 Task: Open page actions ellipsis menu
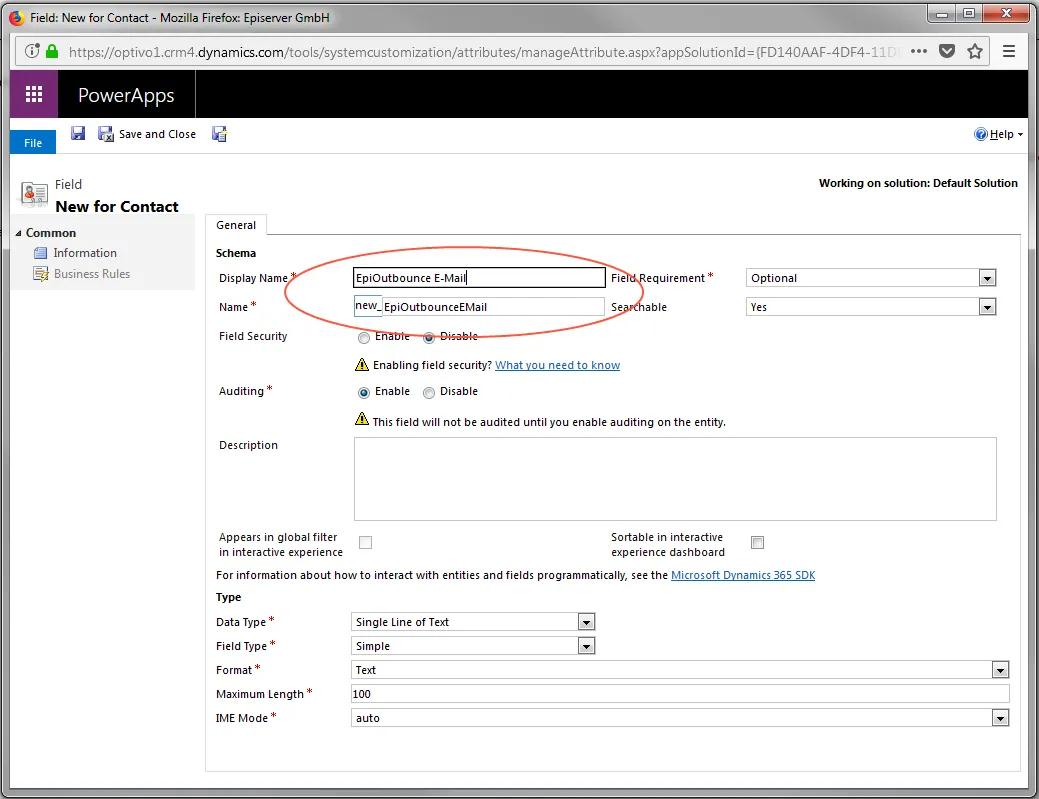point(918,51)
